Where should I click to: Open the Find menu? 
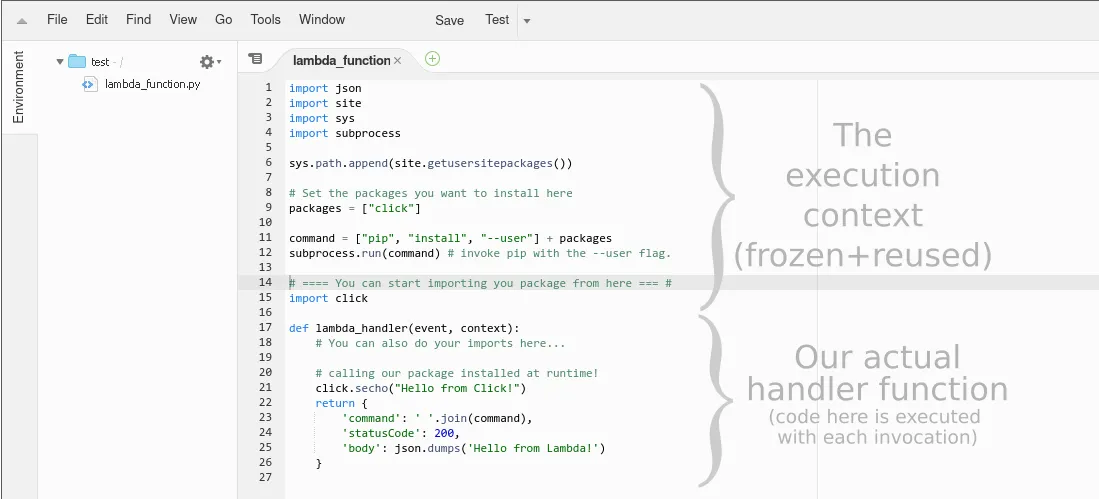click(x=139, y=19)
